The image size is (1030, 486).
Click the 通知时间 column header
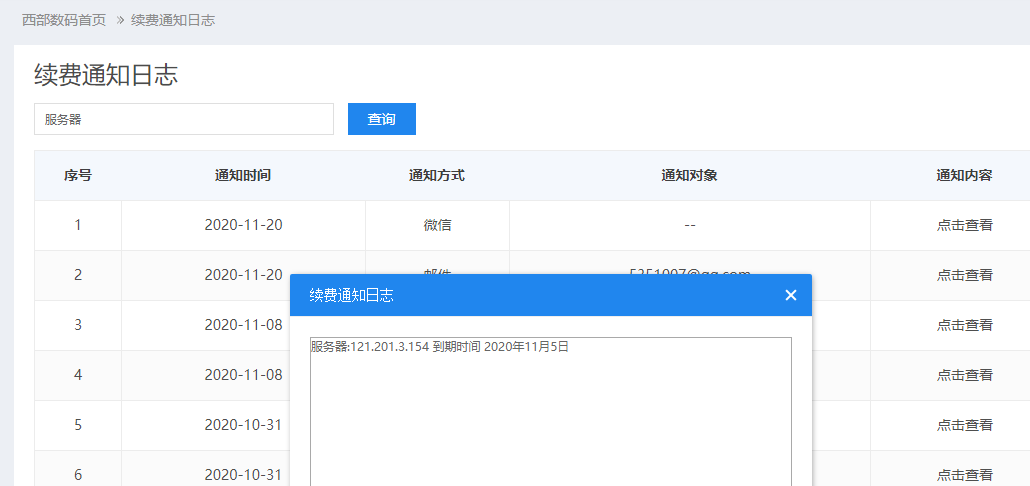click(x=243, y=175)
